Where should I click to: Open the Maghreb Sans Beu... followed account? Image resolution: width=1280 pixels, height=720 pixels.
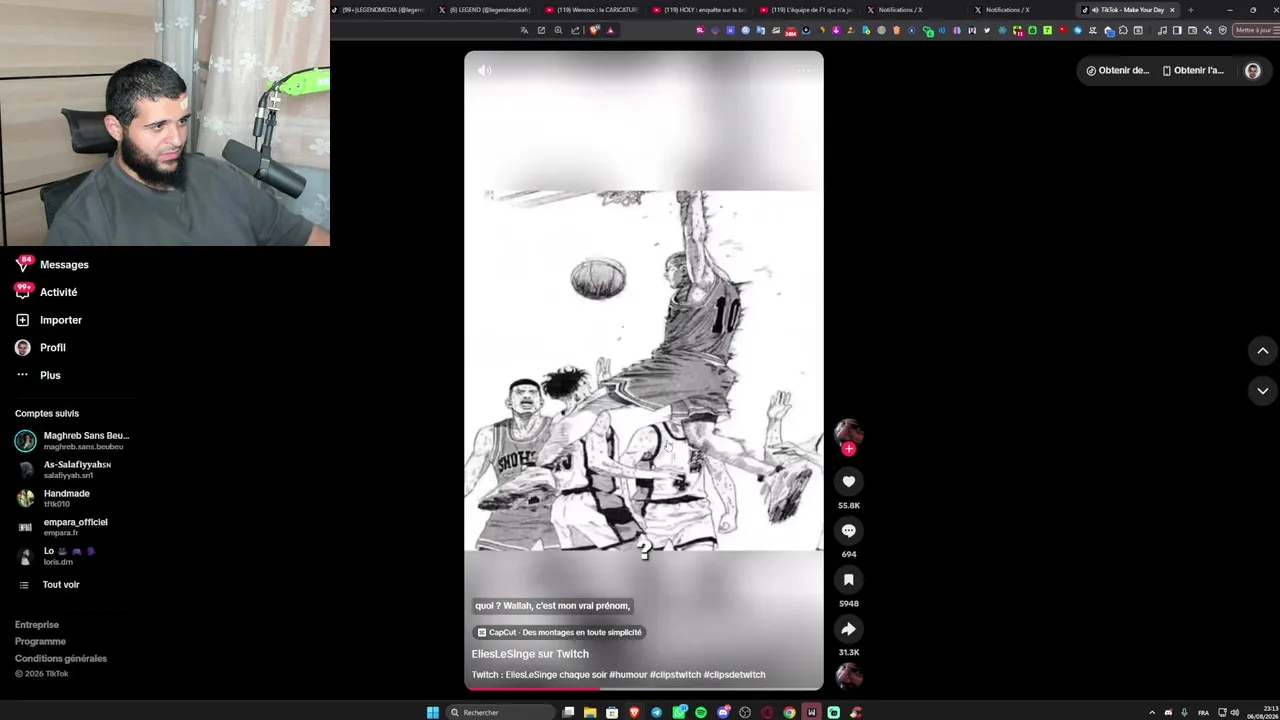pyautogui.click(x=72, y=441)
